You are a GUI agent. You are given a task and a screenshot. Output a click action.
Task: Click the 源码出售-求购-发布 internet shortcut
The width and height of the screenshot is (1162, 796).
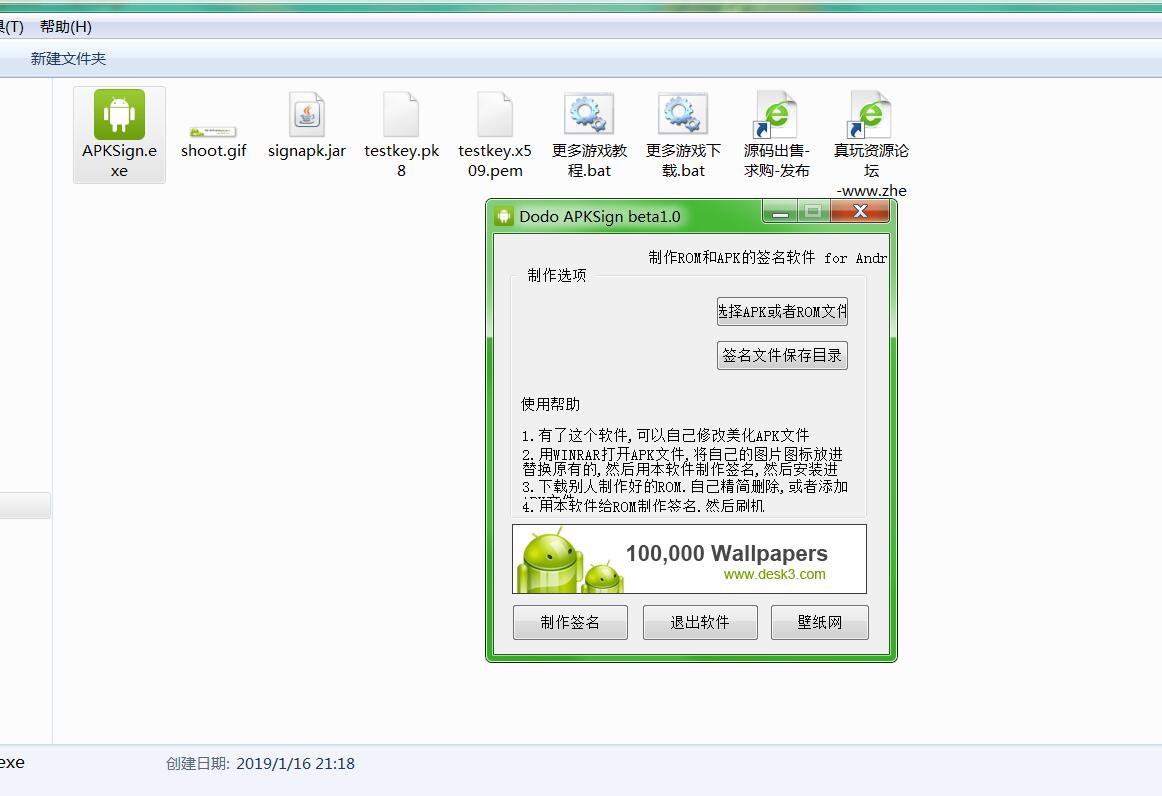point(776,115)
